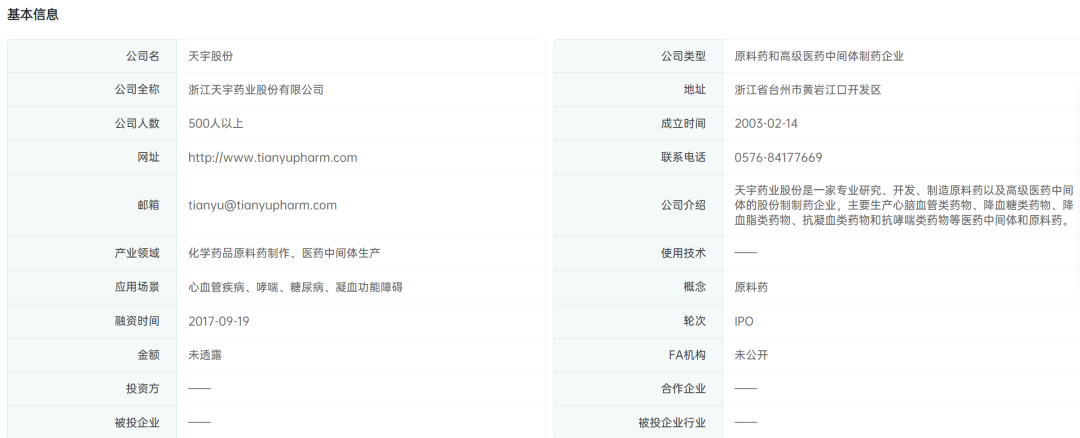Click the 使用技术 label cell
Image resolution: width=1080 pixels, height=438 pixels.
pyautogui.click(x=638, y=253)
